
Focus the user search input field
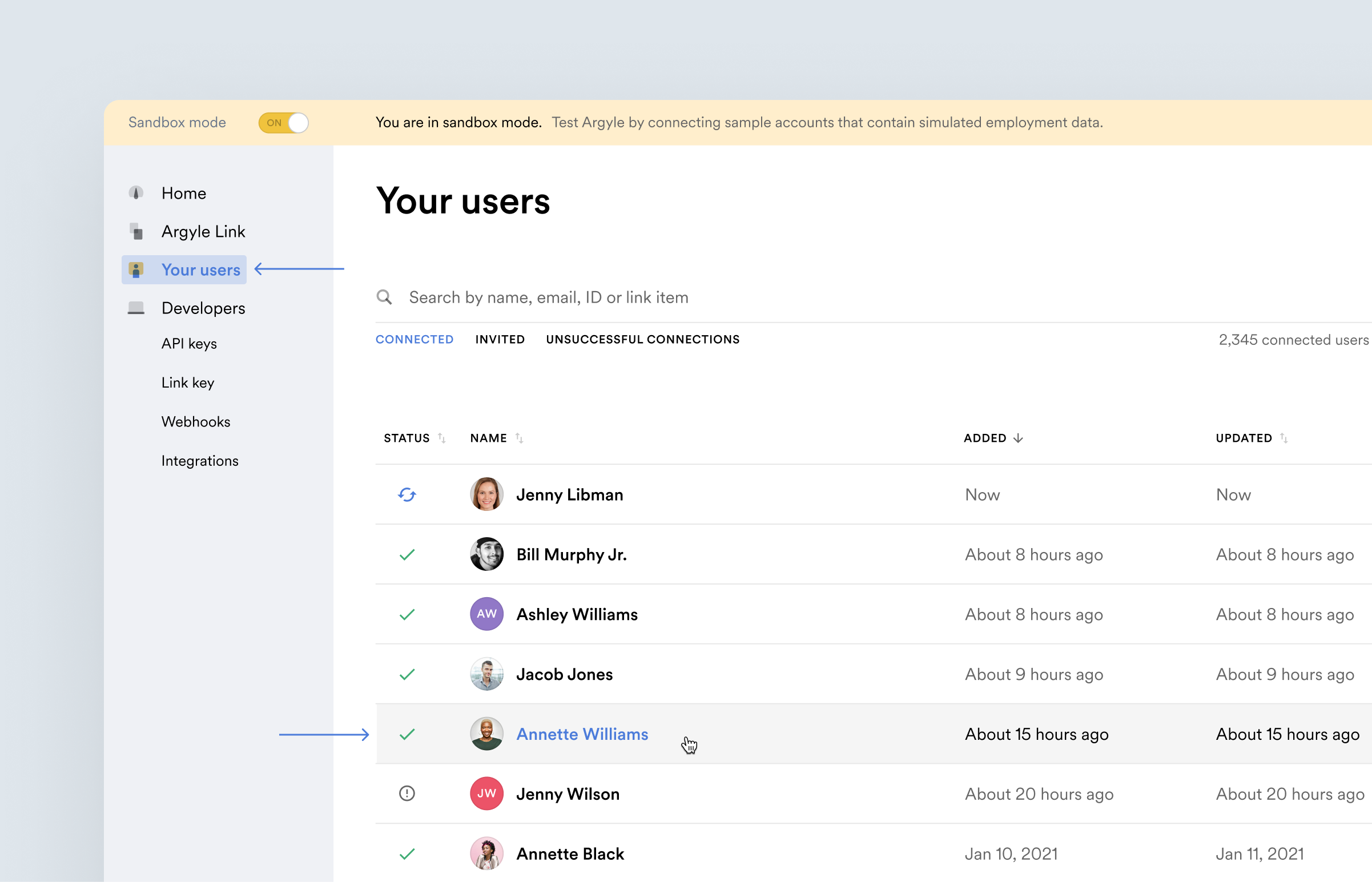pos(687,297)
